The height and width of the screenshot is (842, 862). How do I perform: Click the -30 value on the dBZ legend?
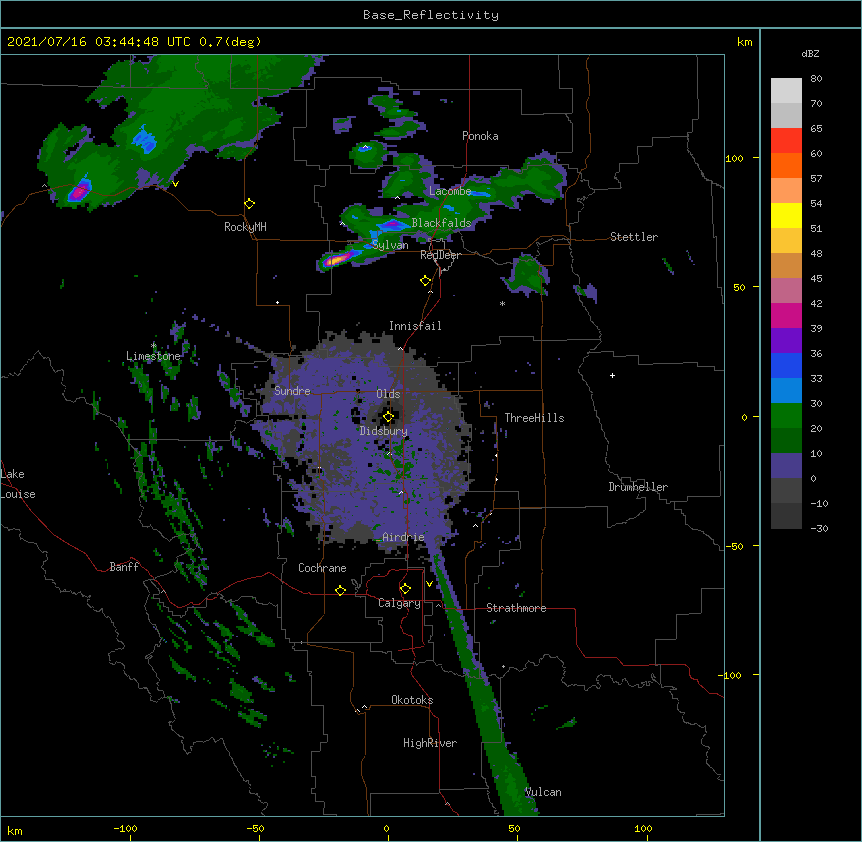pyautogui.click(x=819, y=528)
